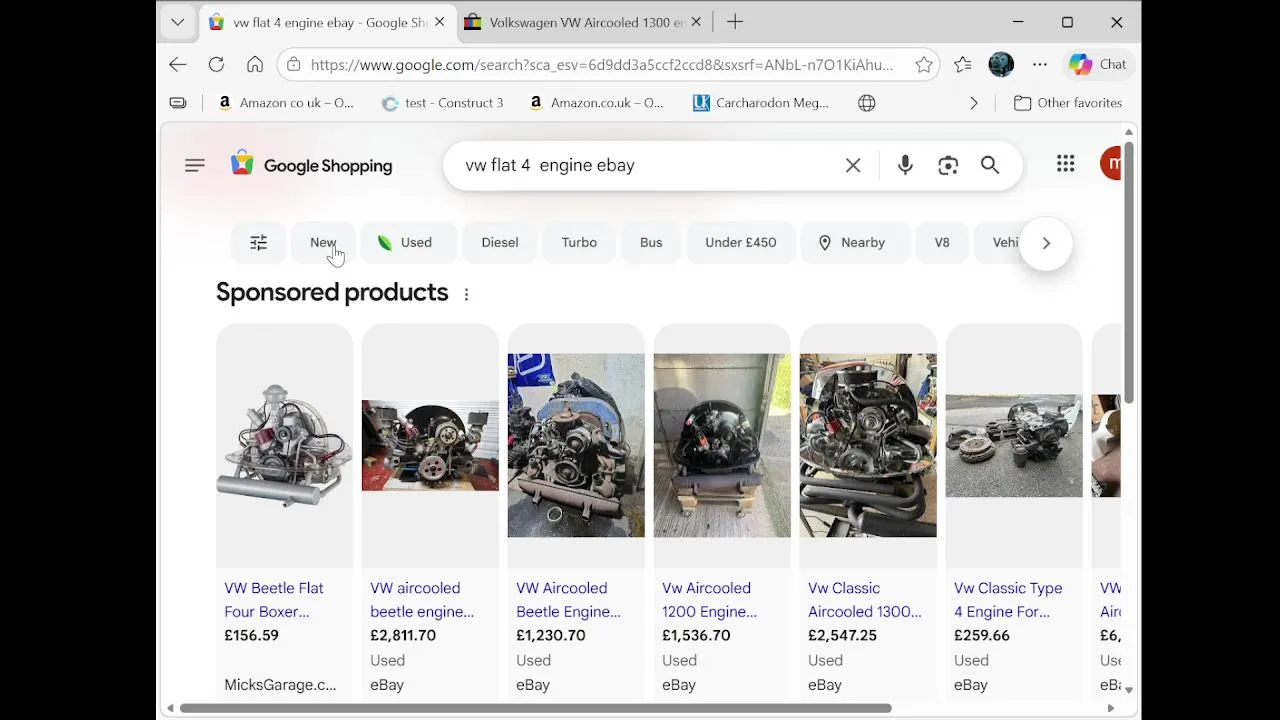Reload the current page

(216, 65)
